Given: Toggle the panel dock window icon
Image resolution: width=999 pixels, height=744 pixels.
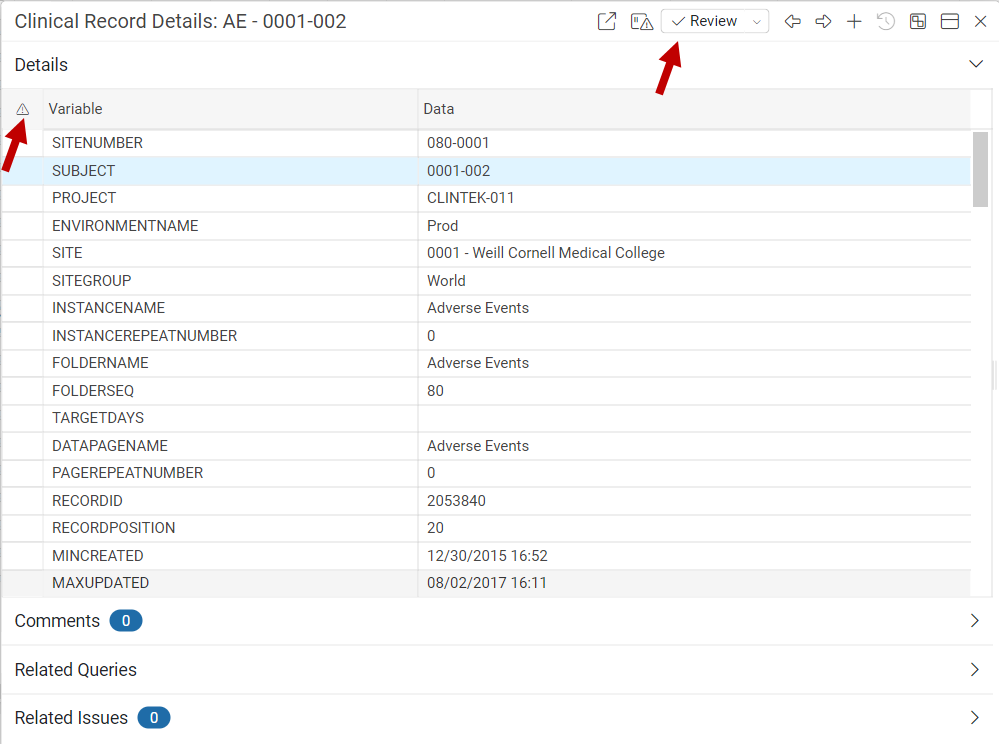Looking at the screenshot, I should point(949,22).
